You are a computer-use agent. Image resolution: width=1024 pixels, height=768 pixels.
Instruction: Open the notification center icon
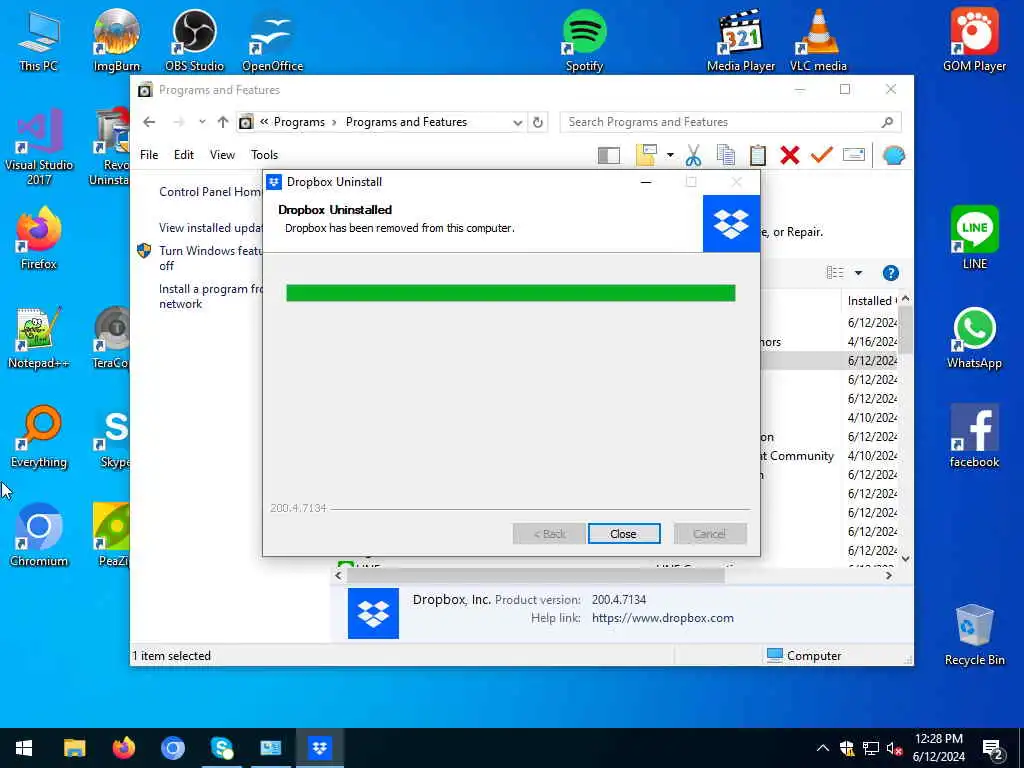click(x=993, y=749)
